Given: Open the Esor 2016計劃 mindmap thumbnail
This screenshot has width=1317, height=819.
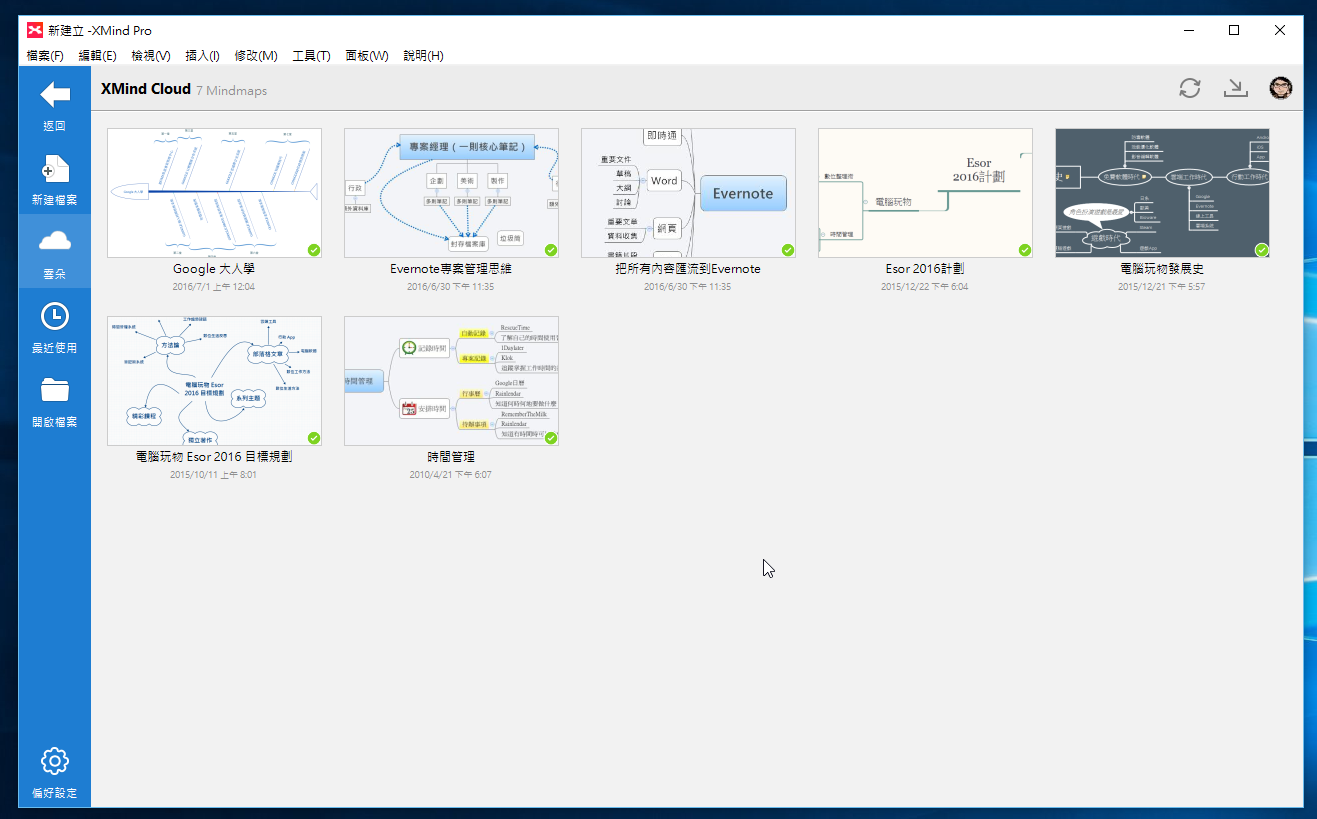Looking at the screenshot, I should [x=925, y=193].
